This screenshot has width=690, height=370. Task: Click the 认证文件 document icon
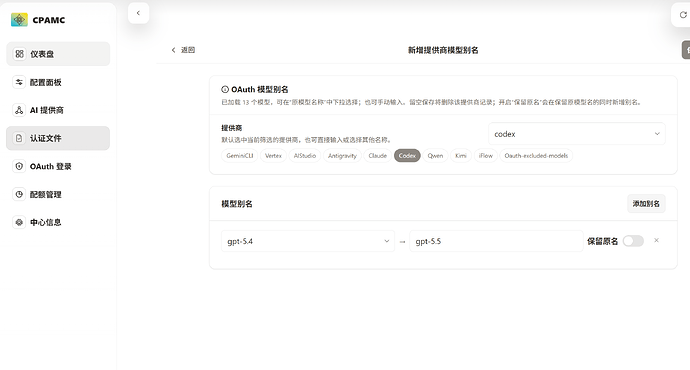click(x=19, y=138)
